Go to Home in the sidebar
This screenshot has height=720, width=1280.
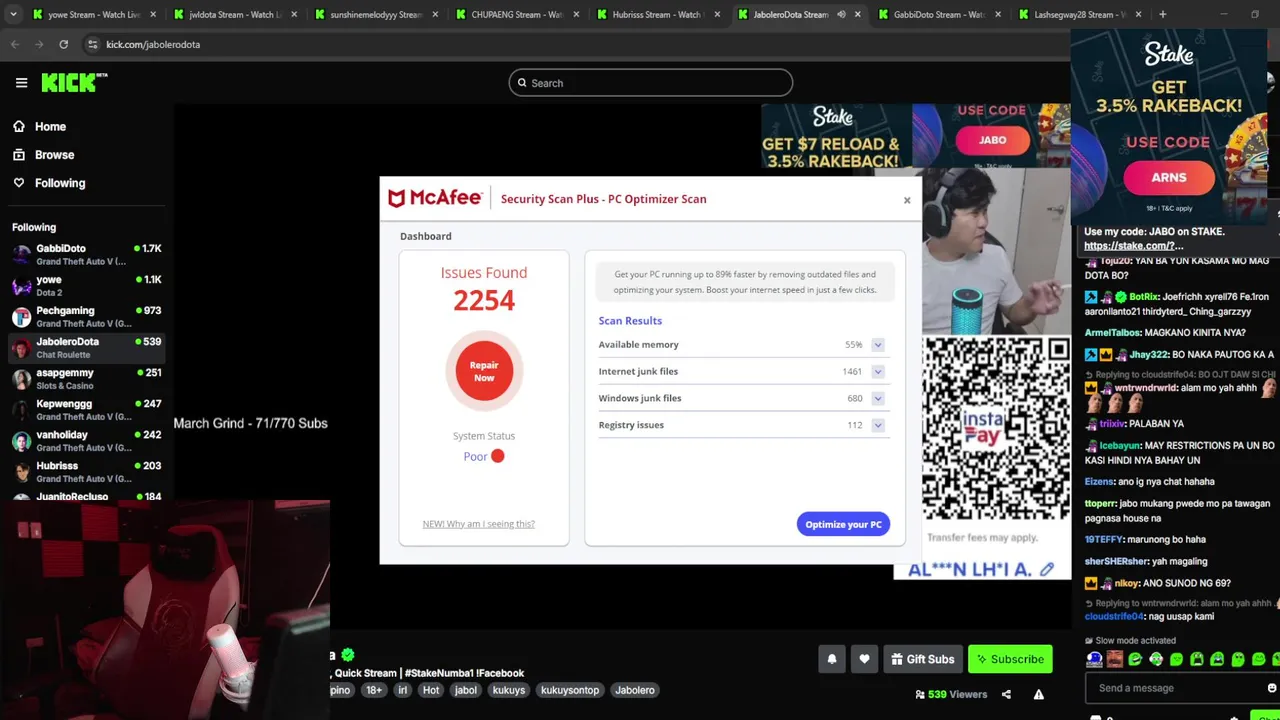tap(40, 127)
